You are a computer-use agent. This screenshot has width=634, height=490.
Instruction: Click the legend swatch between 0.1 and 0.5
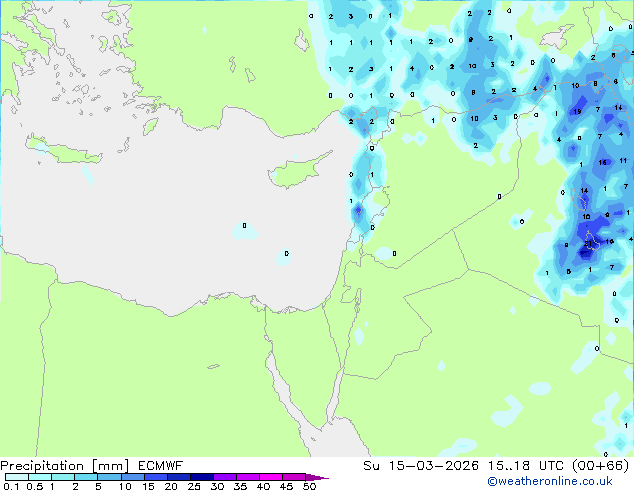coord(17,477)
